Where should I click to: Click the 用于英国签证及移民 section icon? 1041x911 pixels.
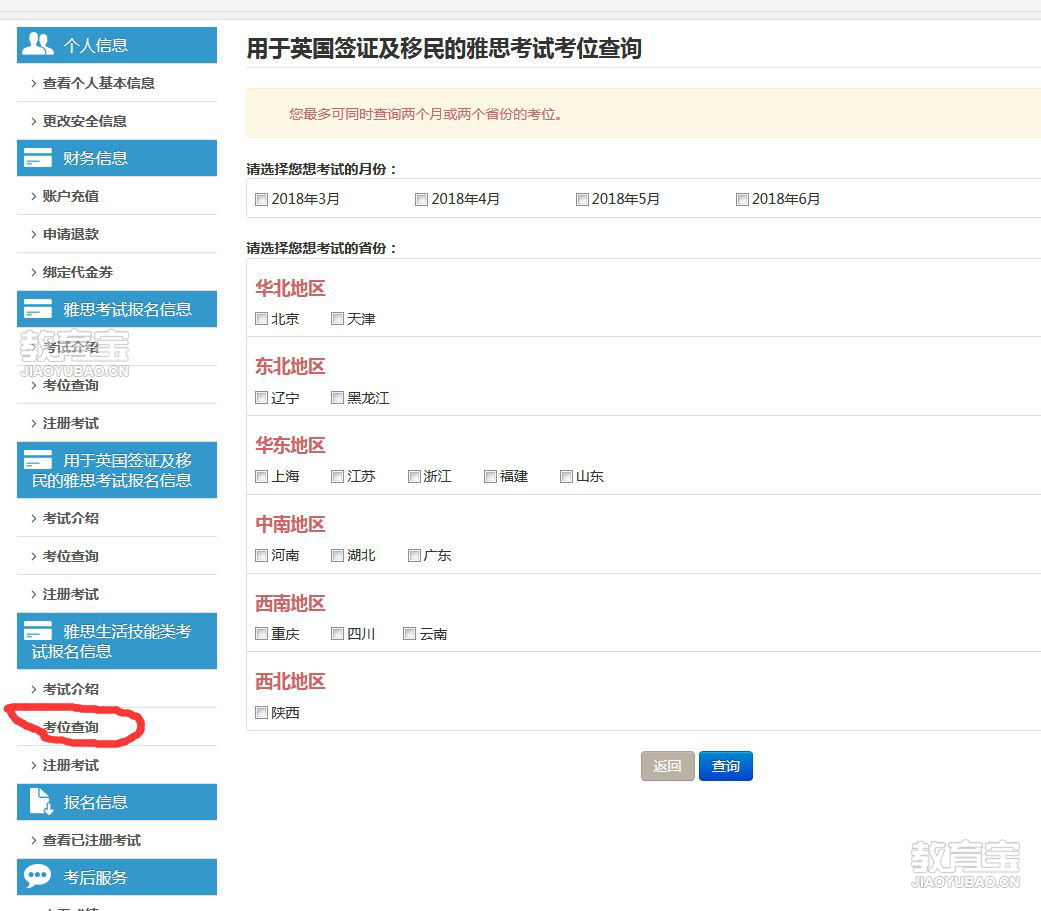(x=38, y=459)
